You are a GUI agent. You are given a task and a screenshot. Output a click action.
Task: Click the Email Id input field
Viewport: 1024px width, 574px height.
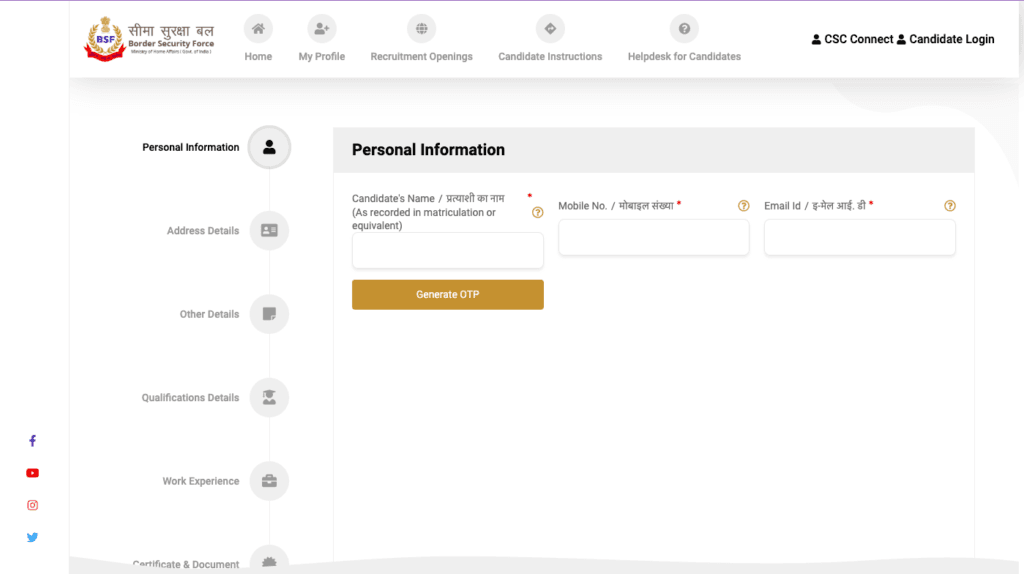pyautogui.click(x=860, y=237)
